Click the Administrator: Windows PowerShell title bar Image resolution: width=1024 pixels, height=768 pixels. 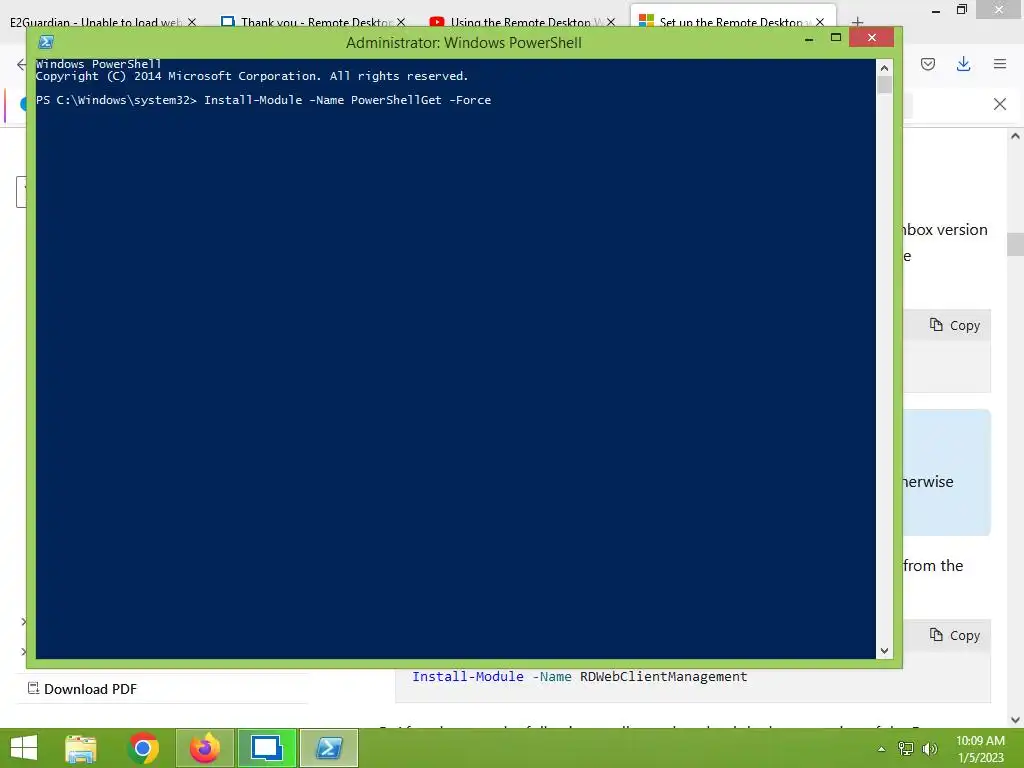coord(464,42)
